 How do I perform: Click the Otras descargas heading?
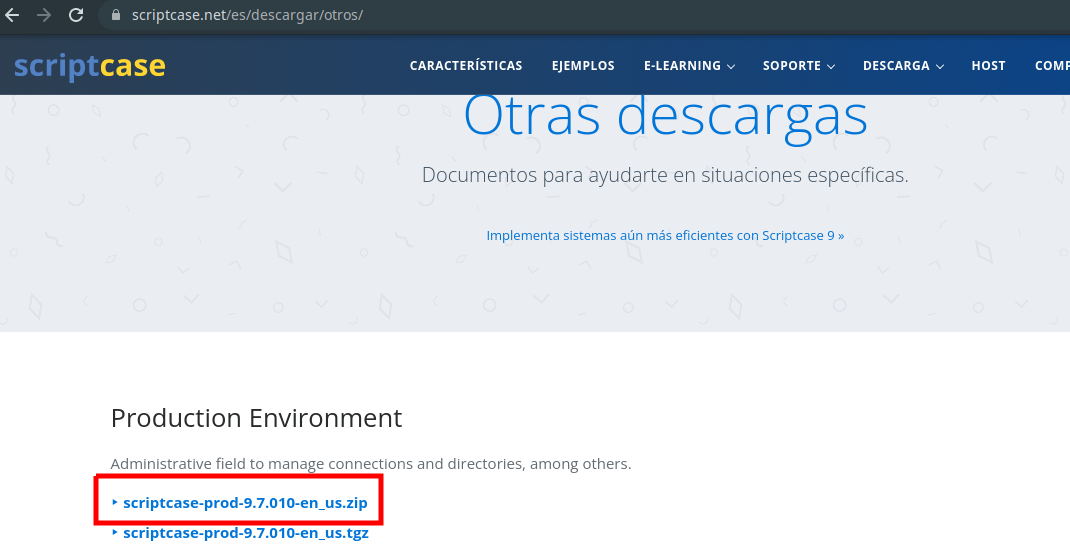[x=665, y=116]
